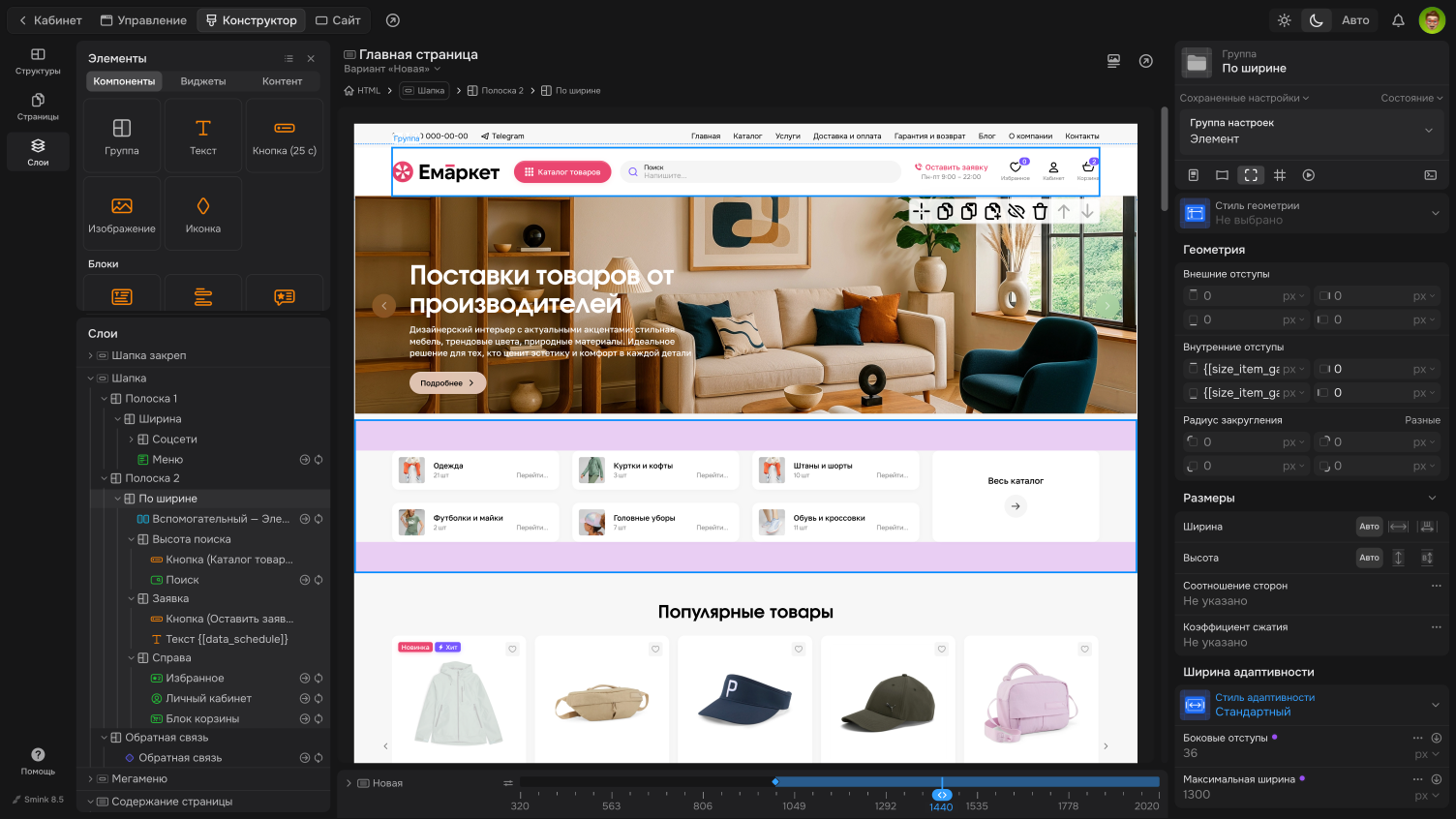Click the sync icon on the Меню layer
1456x819 pixels.
[318, 460]
